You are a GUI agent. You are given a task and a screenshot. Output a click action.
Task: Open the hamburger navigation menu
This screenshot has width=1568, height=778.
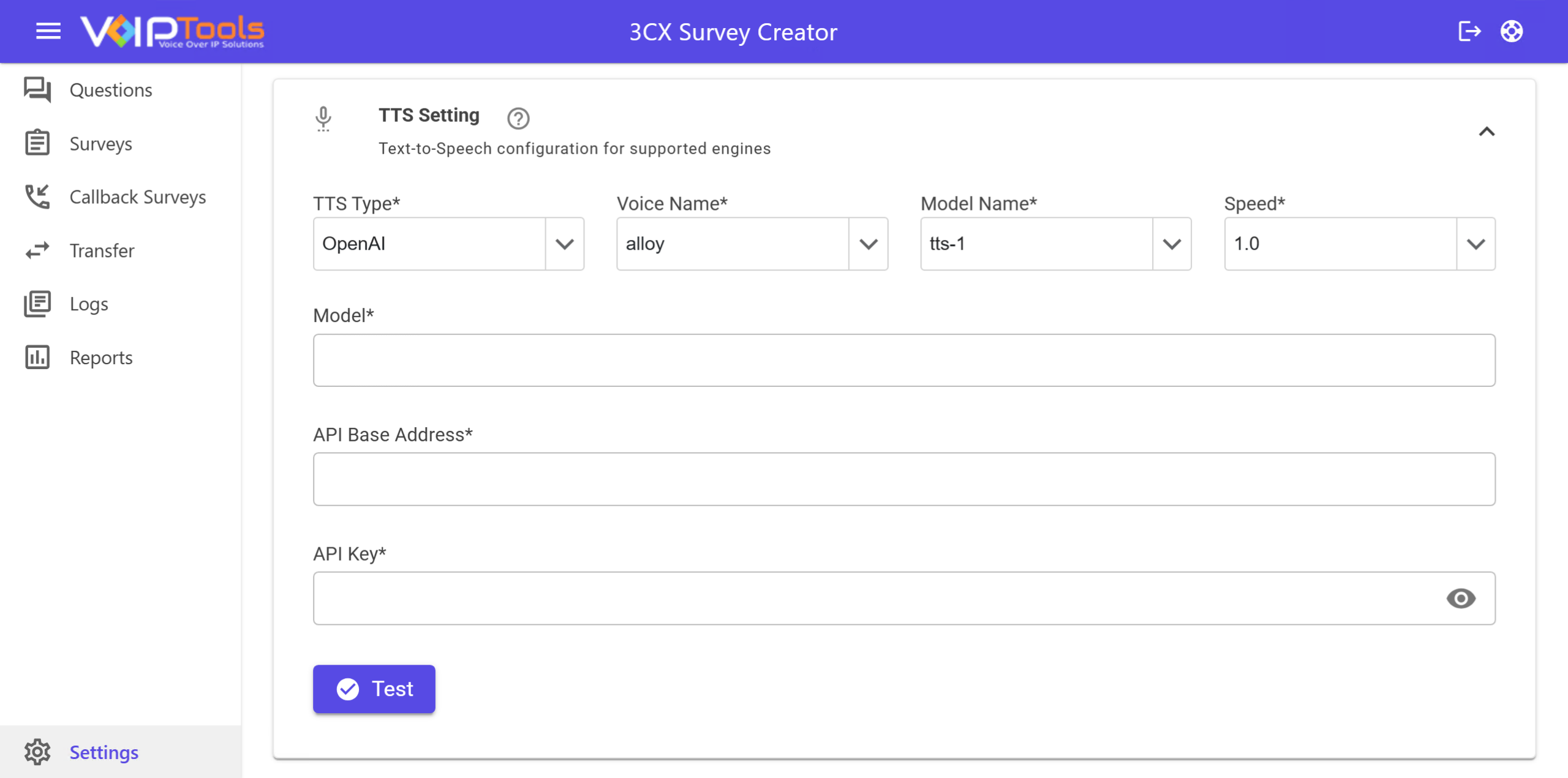(x=48, y=31)
